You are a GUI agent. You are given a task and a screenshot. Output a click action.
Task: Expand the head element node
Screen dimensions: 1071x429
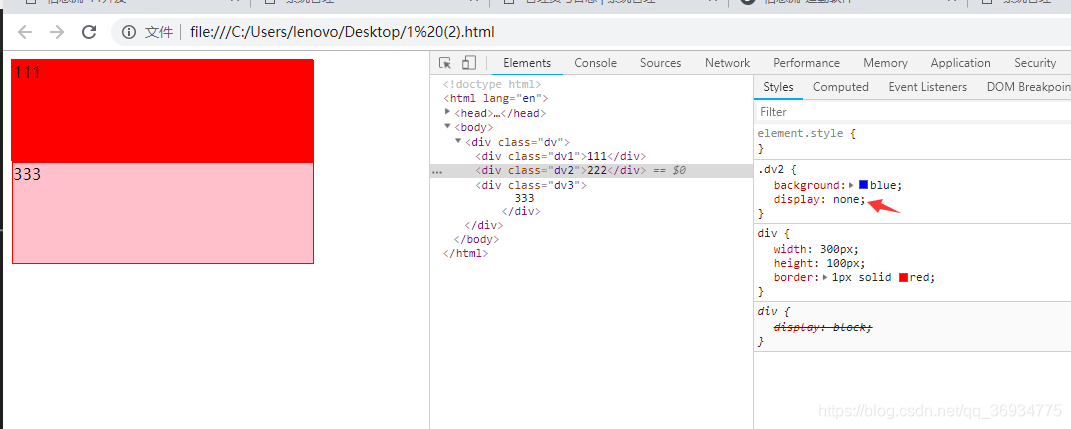click(x=447, y=112)
